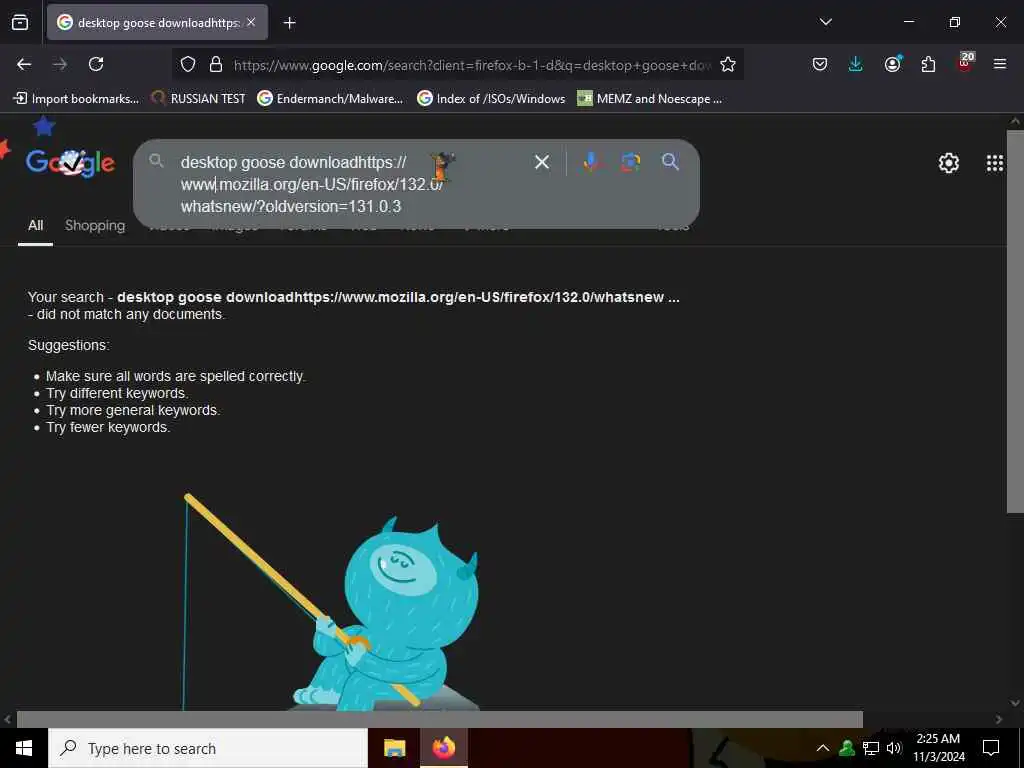Screen dimensions: 1024x768
Task: Click inside the Google search box text
Action: tap(312, 184)
